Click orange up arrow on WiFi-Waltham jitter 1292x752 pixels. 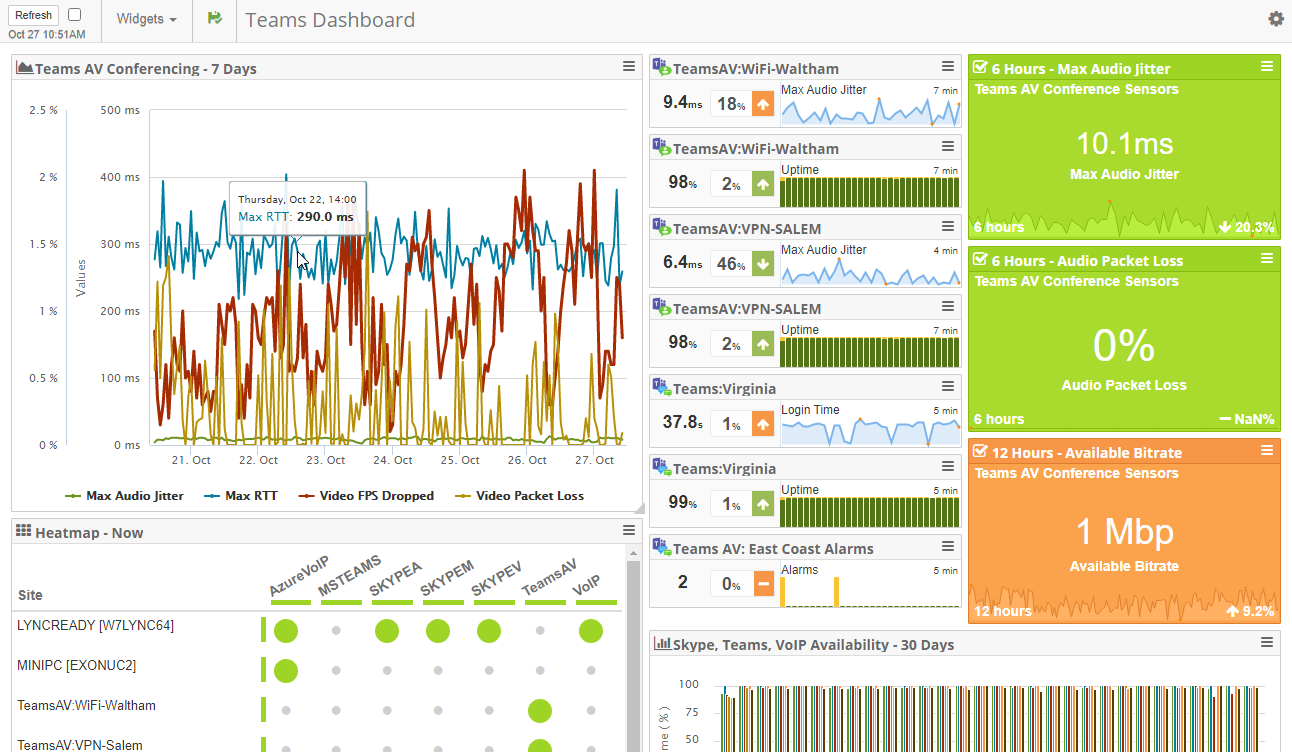764,103
